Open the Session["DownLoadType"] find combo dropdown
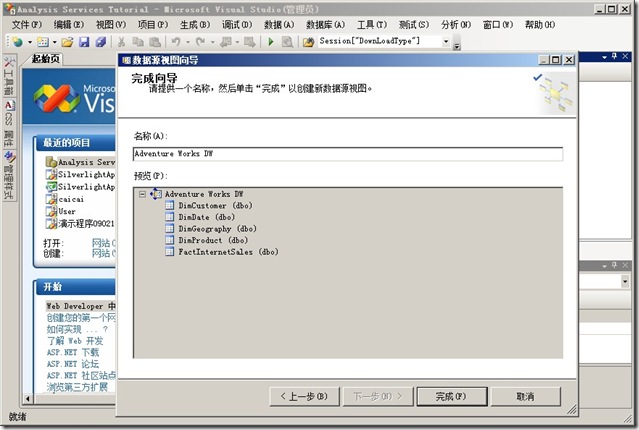The image size is (639, 430). [x=446, y=42]
